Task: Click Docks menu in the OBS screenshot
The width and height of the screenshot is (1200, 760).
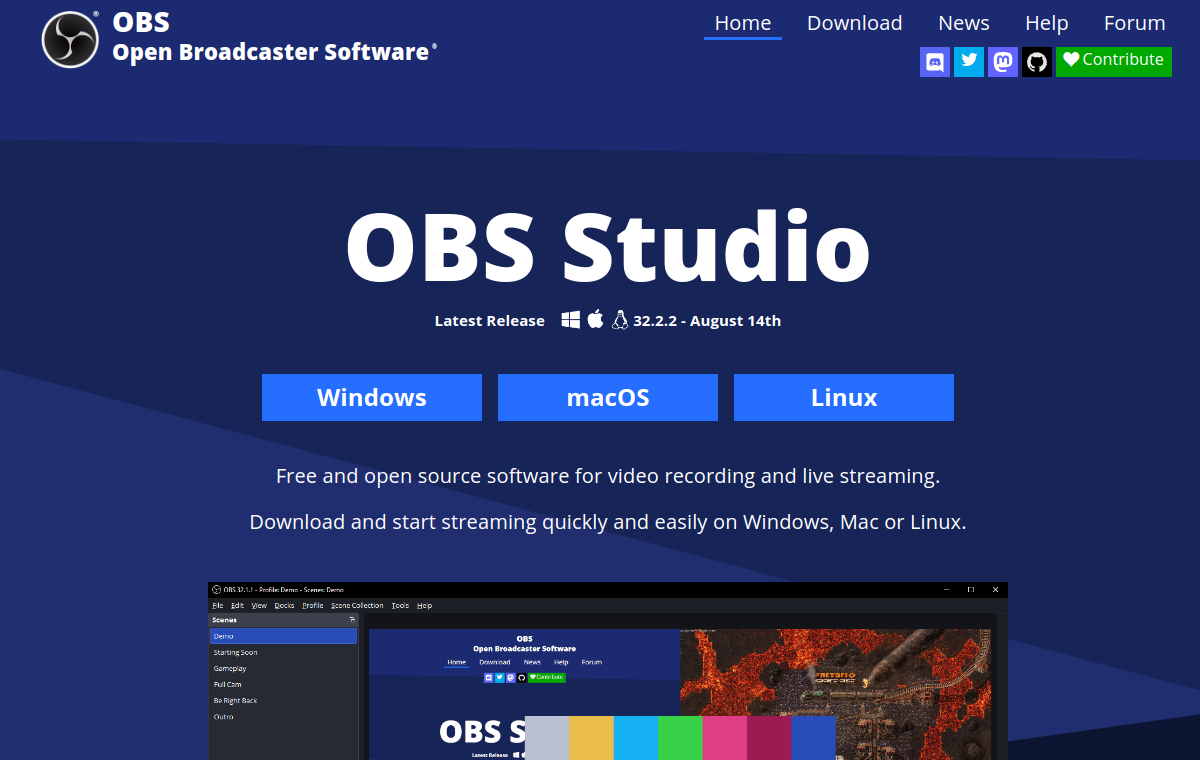Action: coord(285,606)
